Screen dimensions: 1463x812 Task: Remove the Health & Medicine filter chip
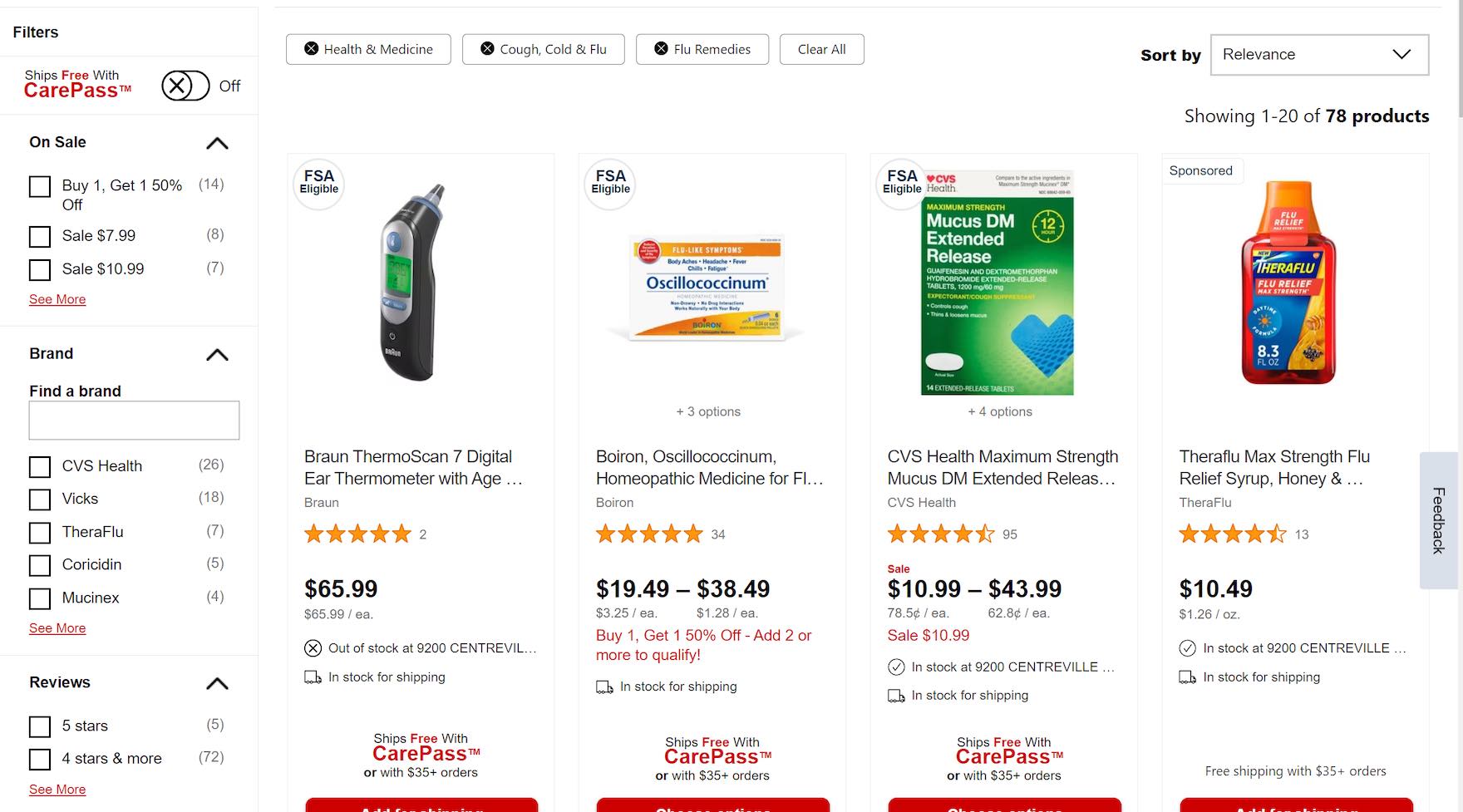coord(312,49)
